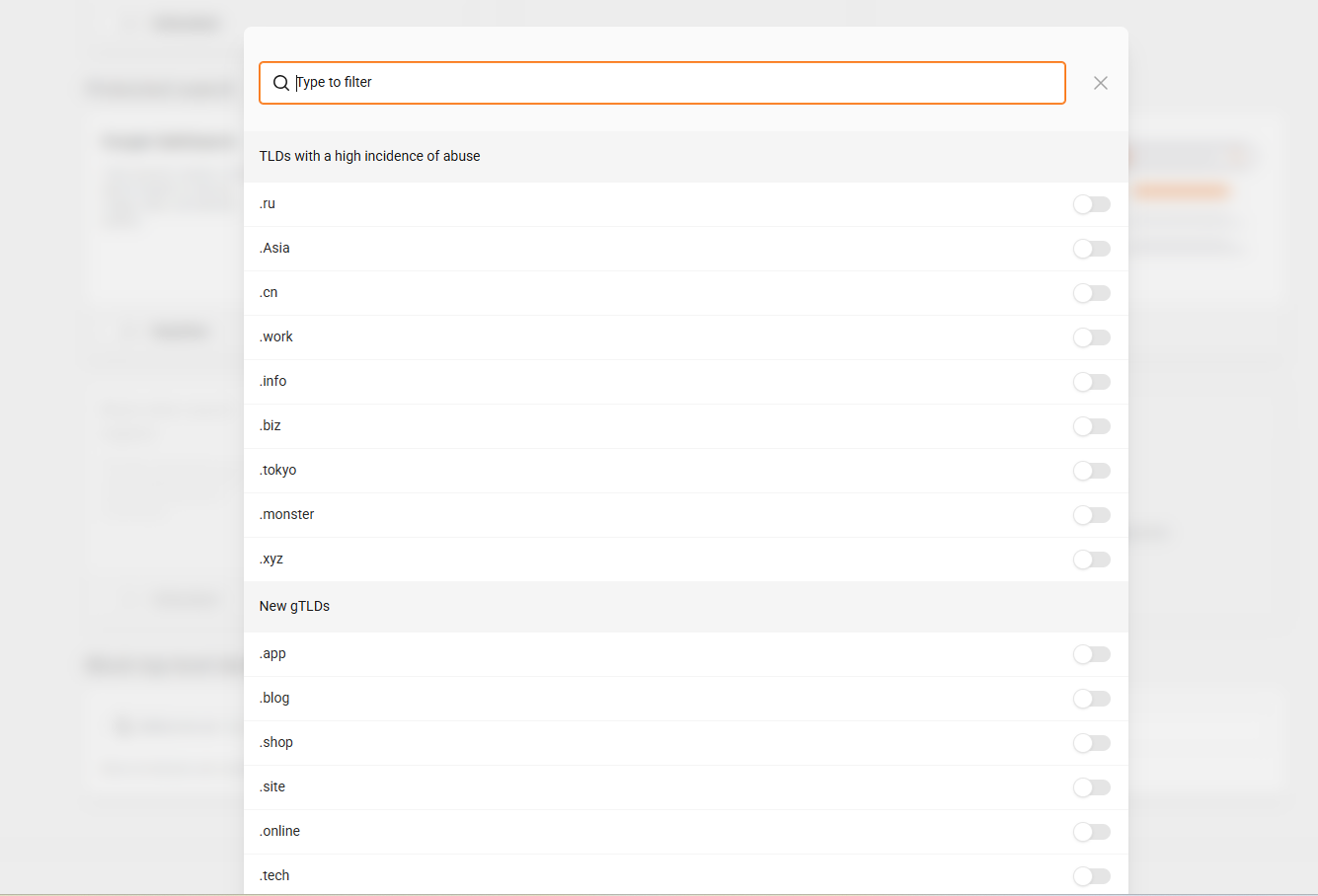Enable blocking for .info

(1091, 382)
